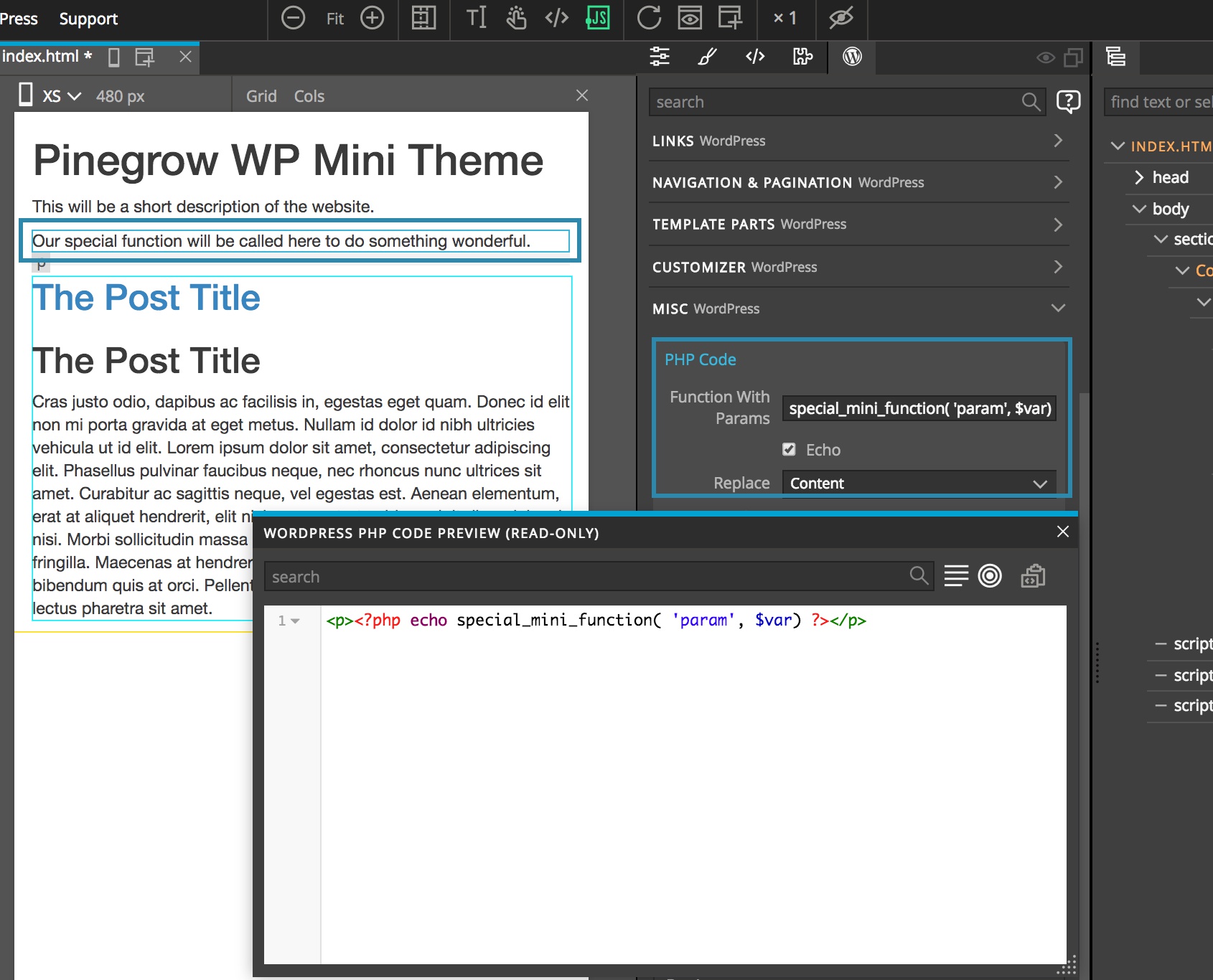Focus the find text or selector field
This screenshot has width=1213, height=980.
point(1158,102)
